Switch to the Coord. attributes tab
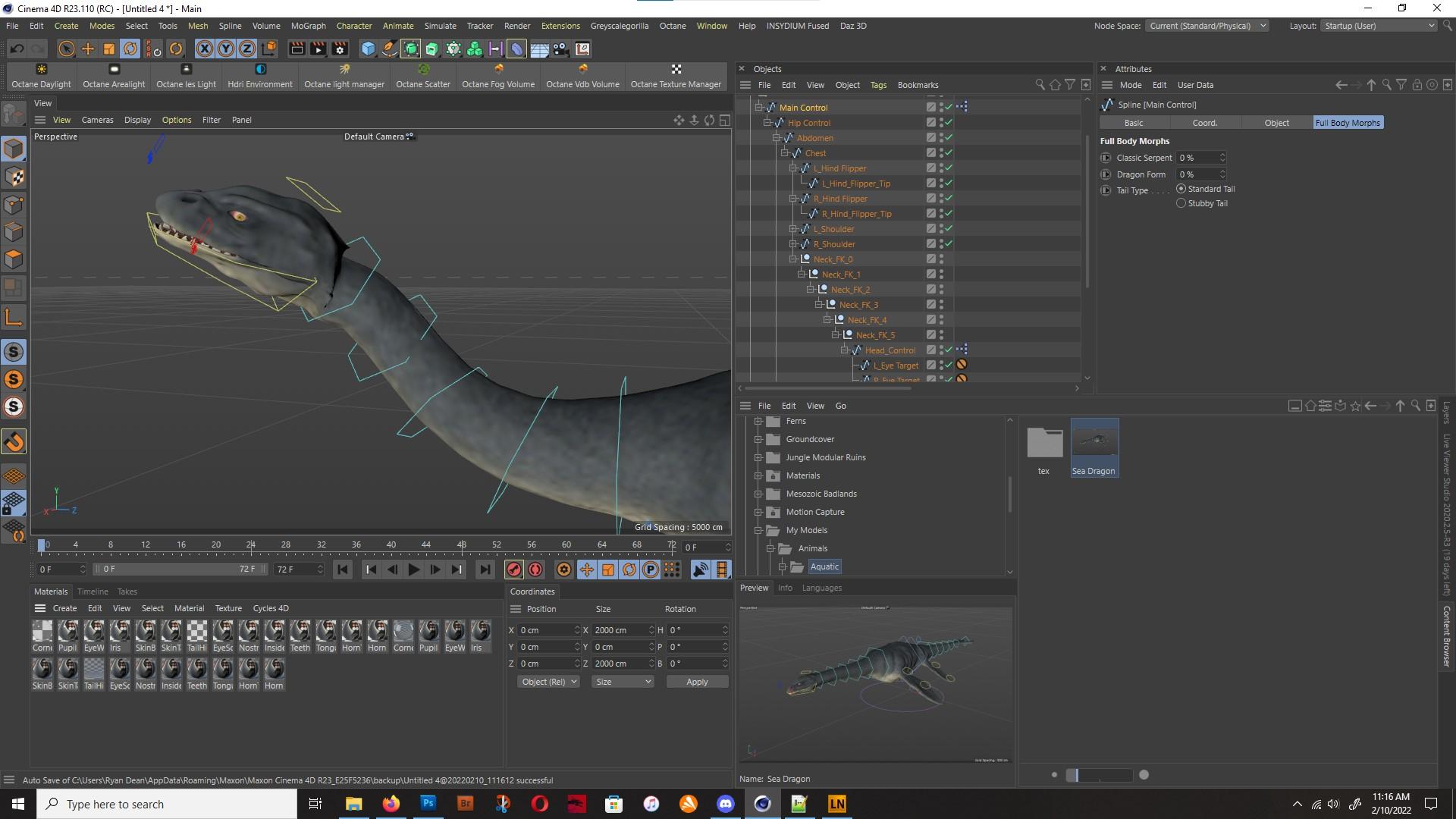The width and height of the screenshot is (1456, 819). point(1204,123)
